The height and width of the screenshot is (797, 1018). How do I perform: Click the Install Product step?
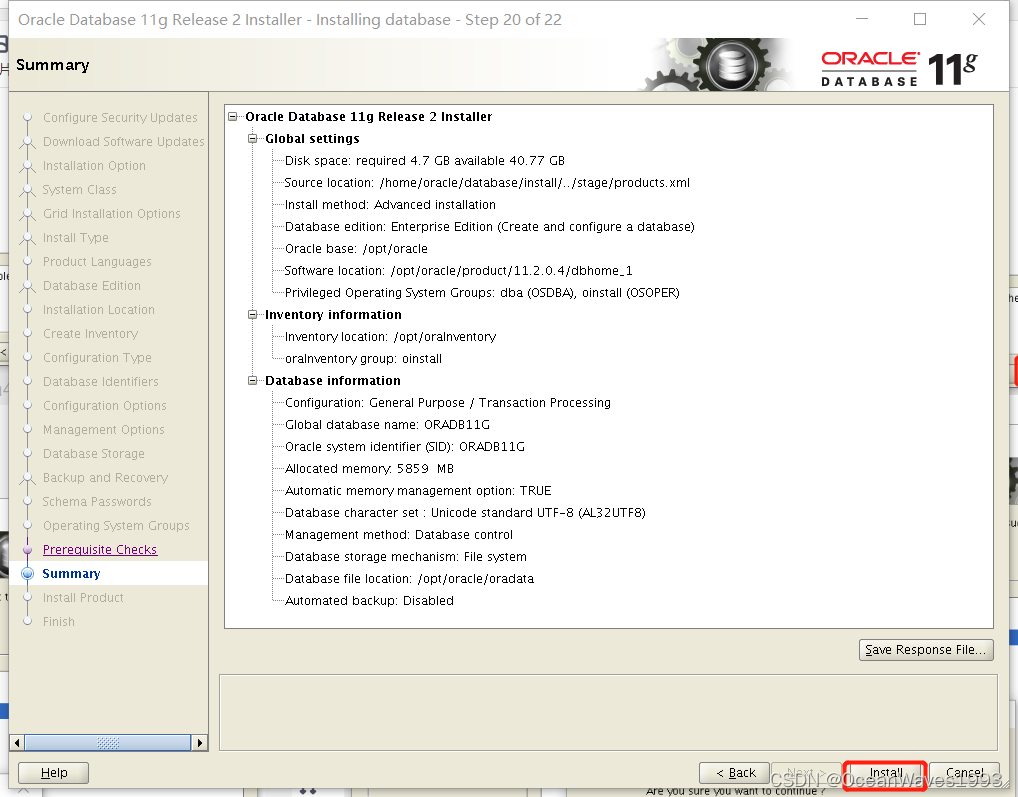point(83,598)
